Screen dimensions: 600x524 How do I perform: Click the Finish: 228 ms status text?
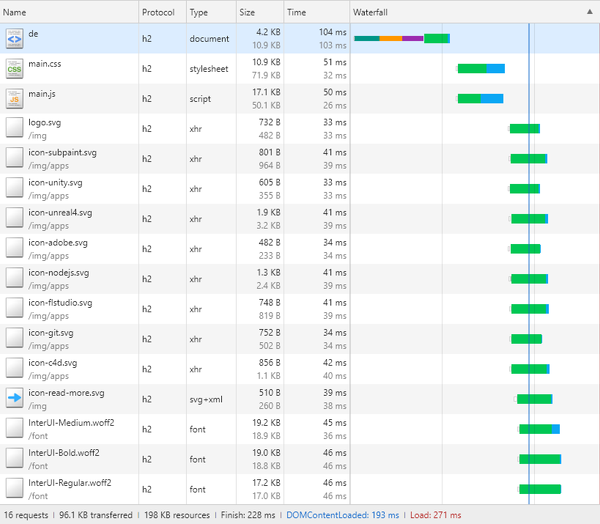coord(248,515)
